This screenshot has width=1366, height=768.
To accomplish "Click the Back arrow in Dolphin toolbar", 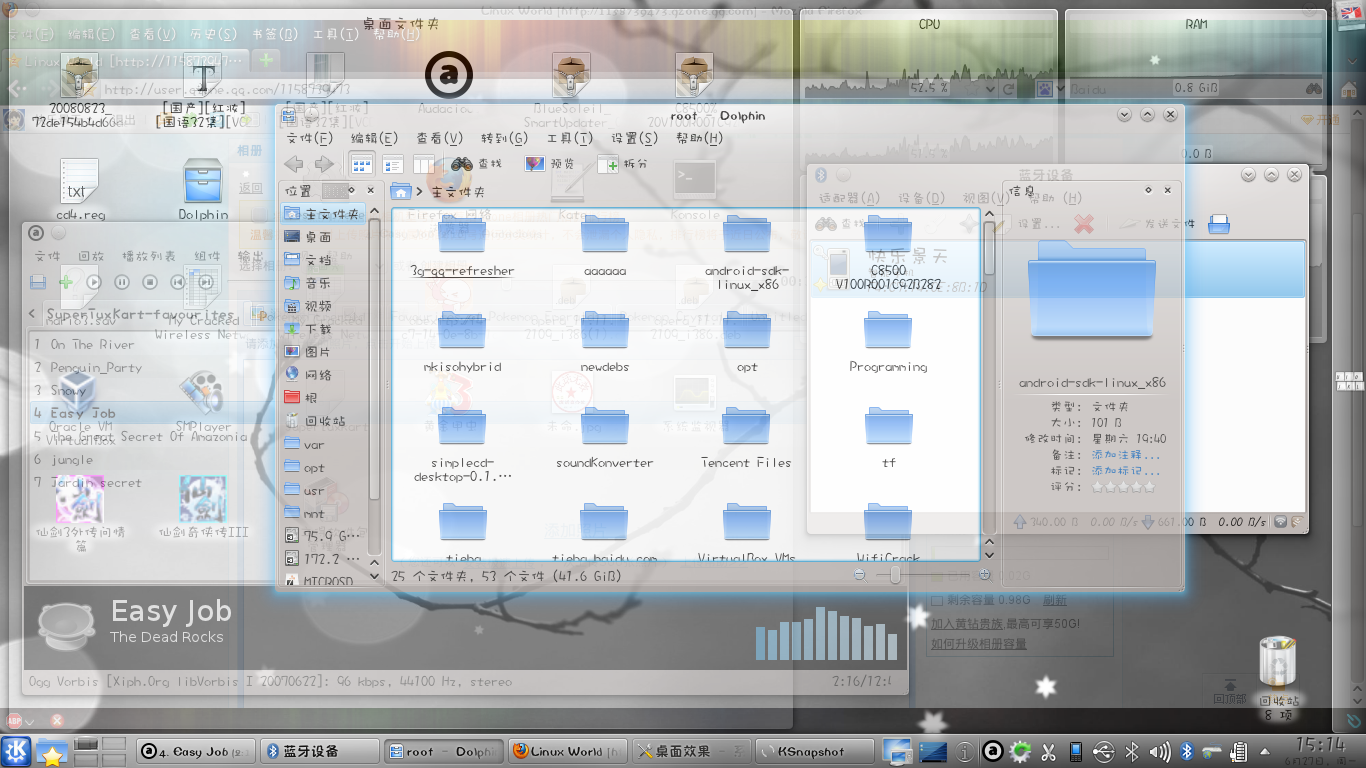I will [294, 164].
